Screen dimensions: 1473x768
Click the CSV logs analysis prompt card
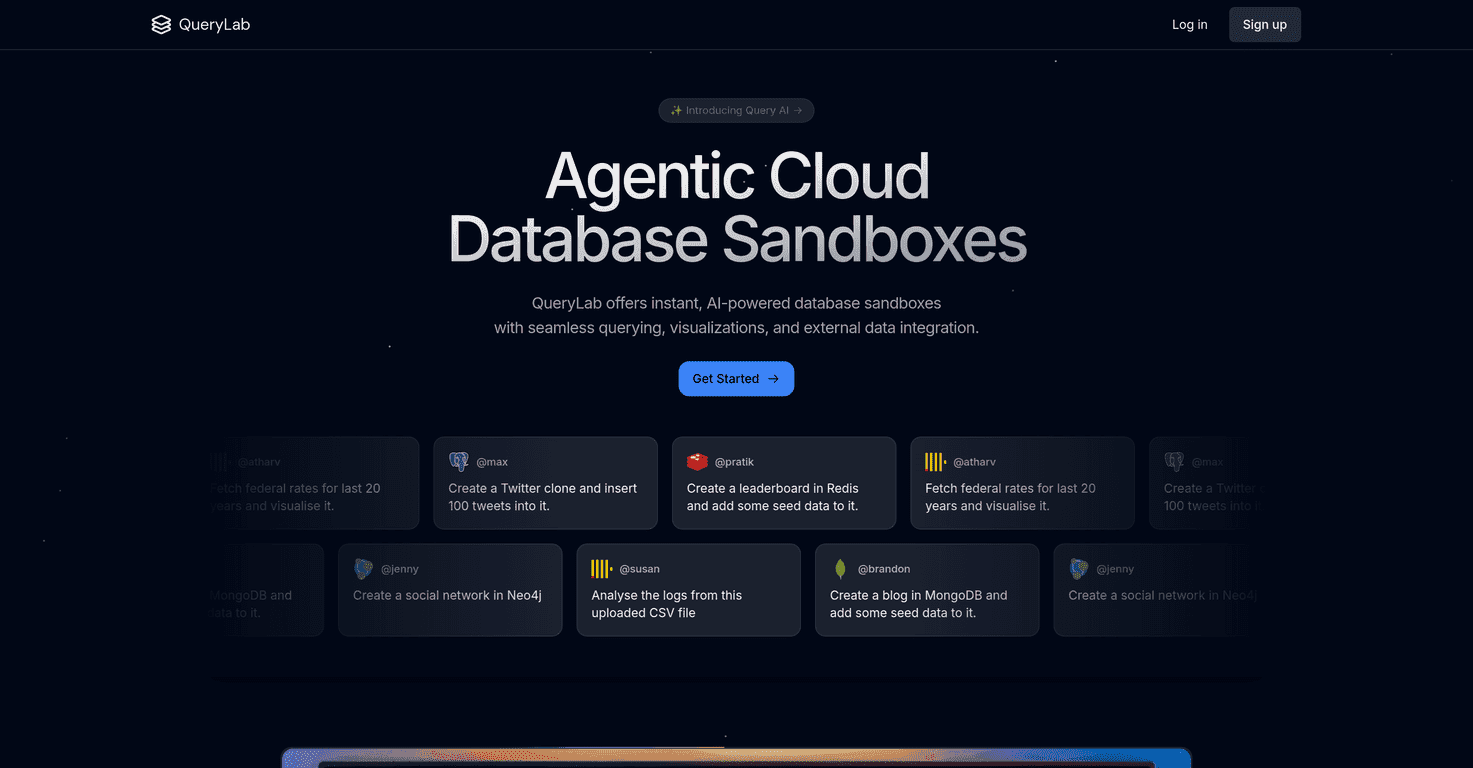click(x=688, y=590)
